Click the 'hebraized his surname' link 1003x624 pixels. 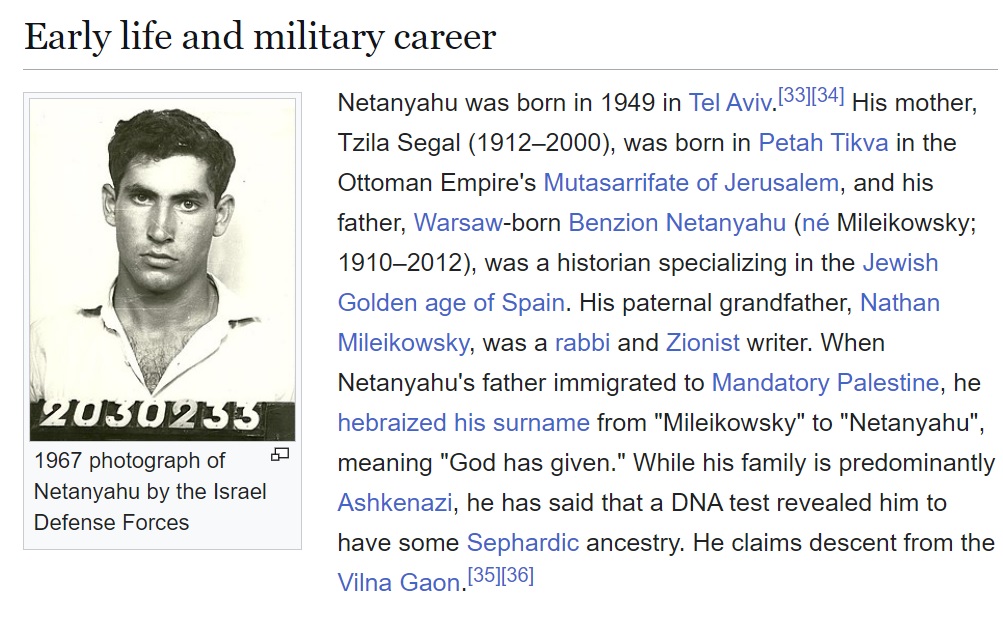point(463,422)
